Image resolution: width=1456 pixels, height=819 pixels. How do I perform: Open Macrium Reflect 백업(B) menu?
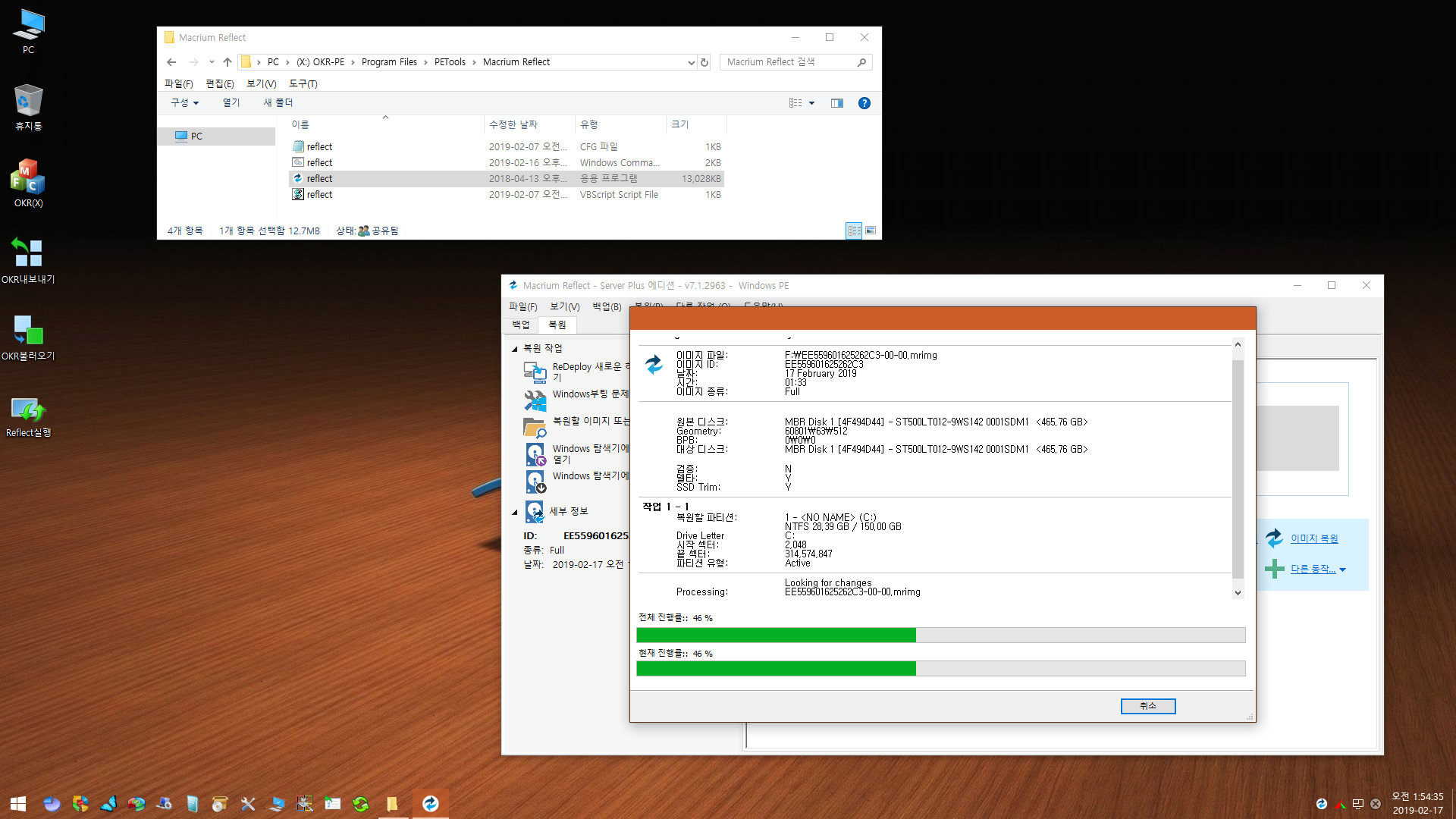tap(607, 306)
